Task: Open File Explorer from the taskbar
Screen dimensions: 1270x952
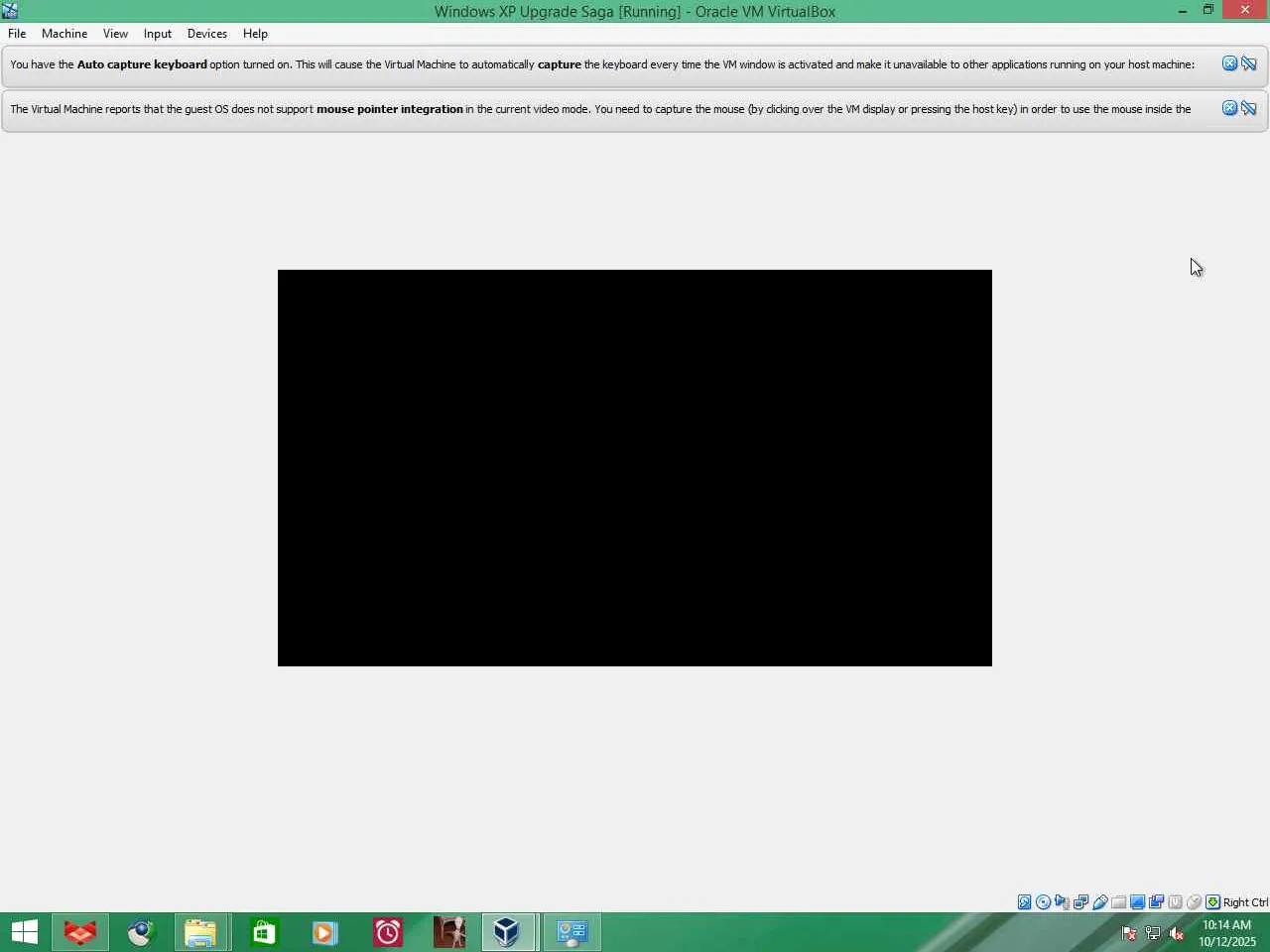Action: click(201, 932)
